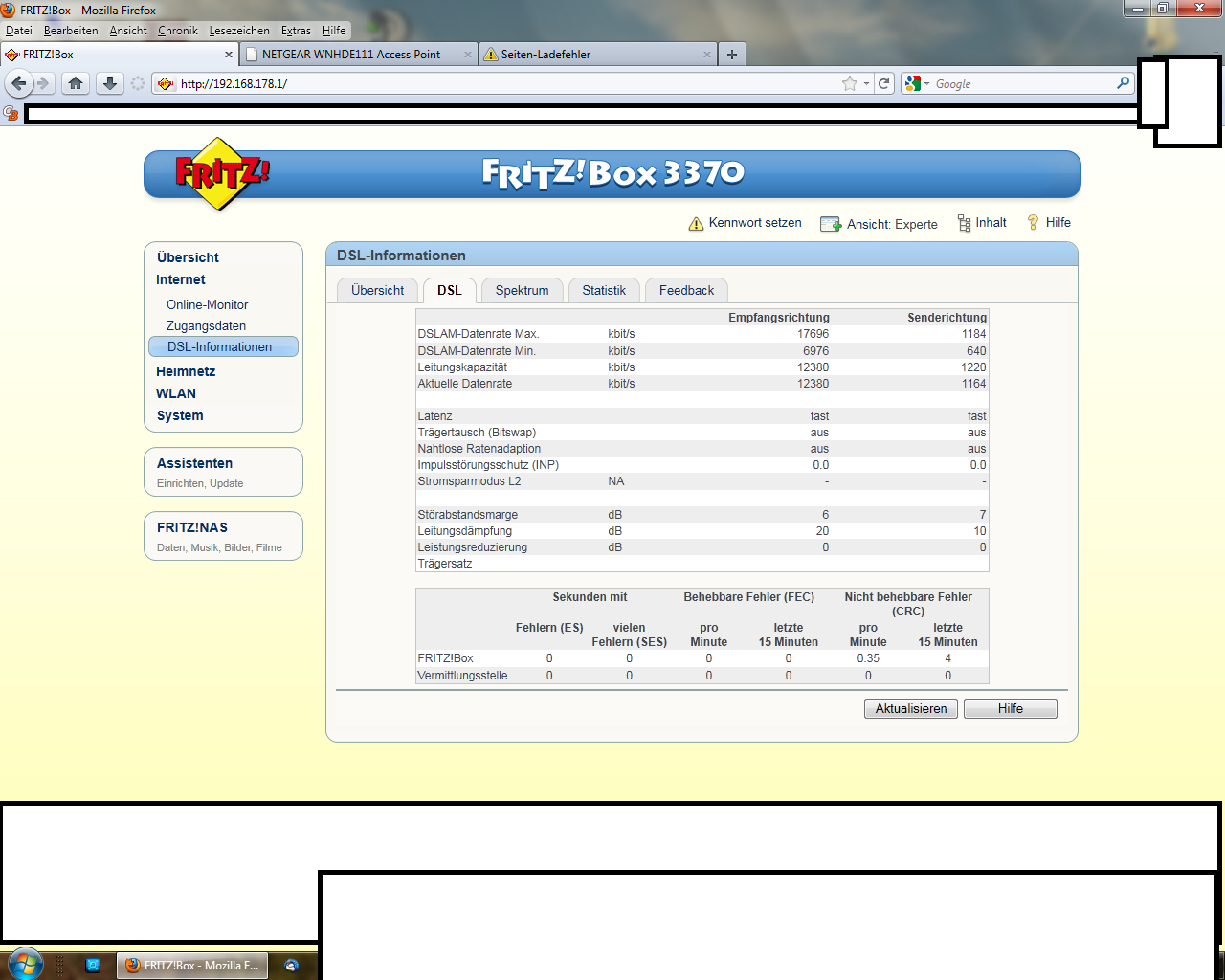Open WLAN in the sidebar

(176, 393)
